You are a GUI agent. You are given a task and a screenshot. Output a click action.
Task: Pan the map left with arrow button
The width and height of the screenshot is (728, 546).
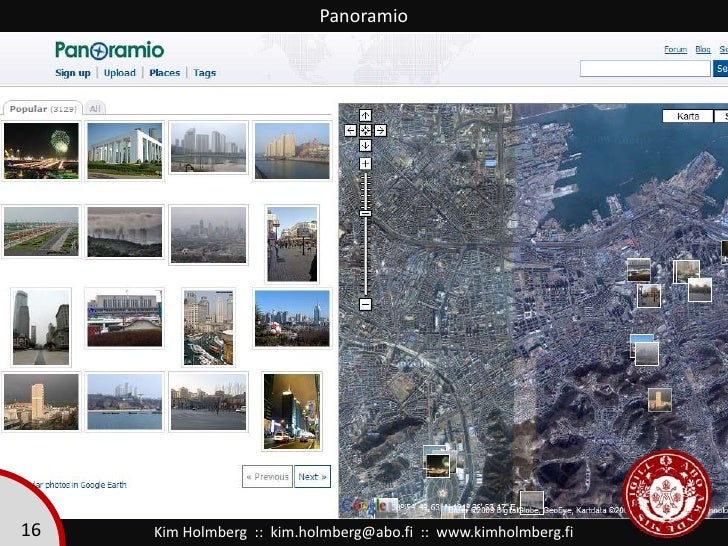(350, 130)
